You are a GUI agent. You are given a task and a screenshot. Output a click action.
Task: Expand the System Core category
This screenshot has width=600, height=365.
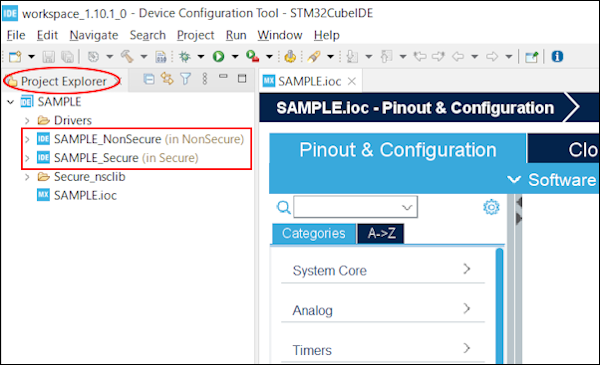[x=383, y=270]
